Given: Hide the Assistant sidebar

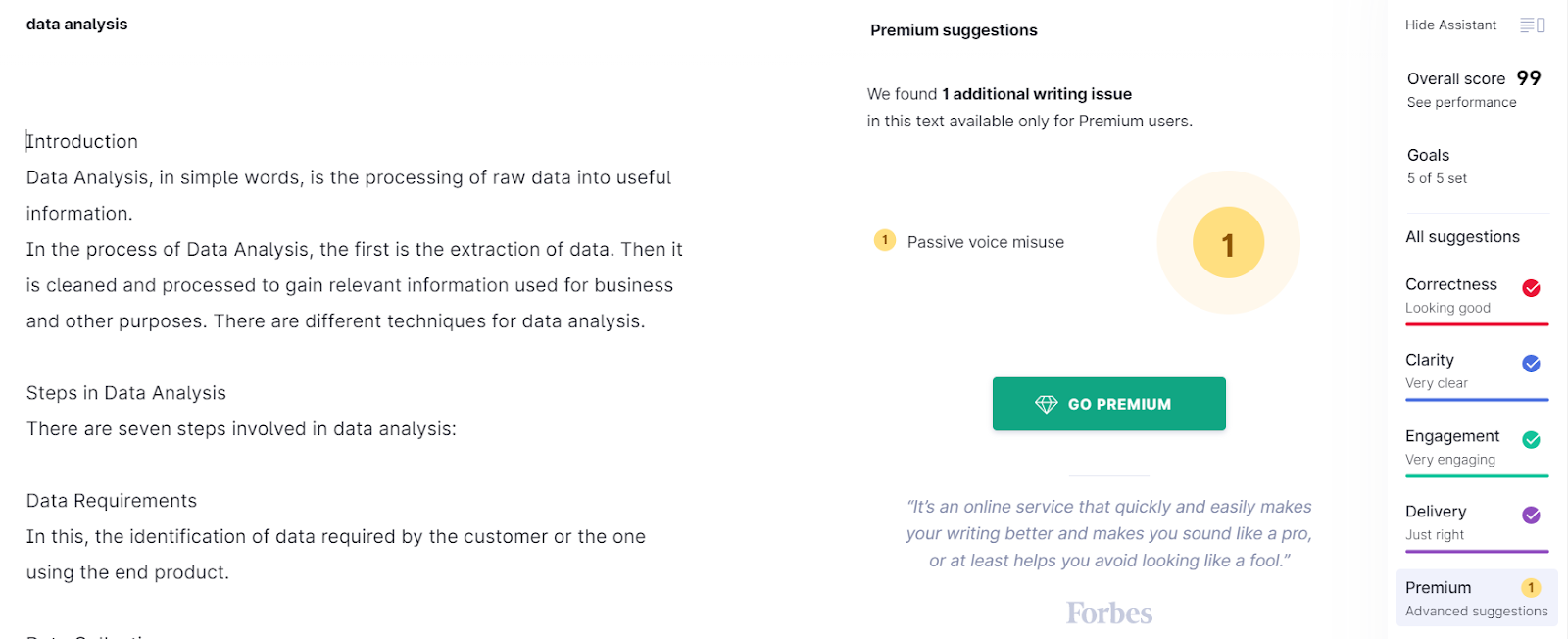Looking at the screenshot, I should 1450,25.
